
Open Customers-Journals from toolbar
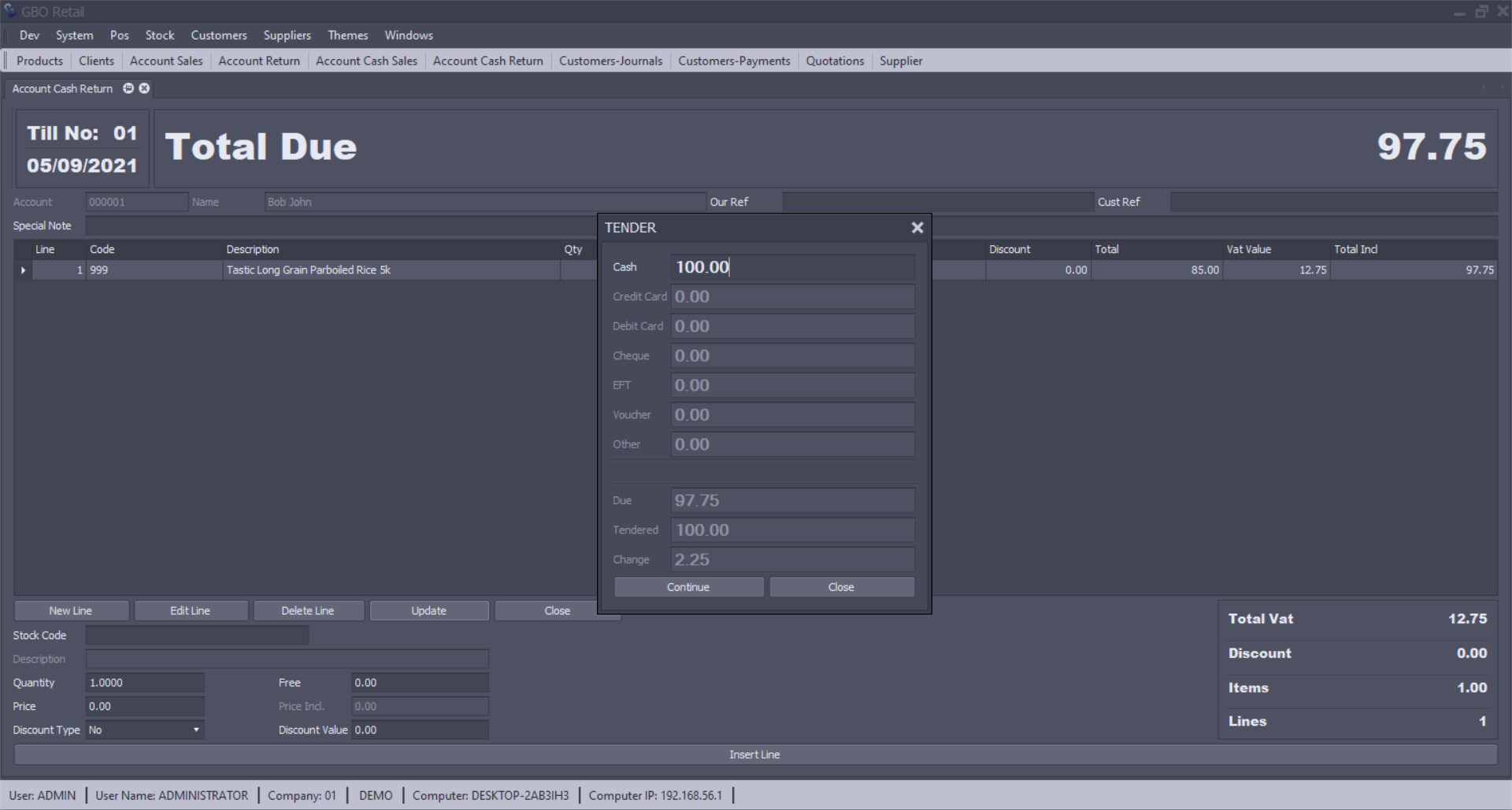(x=610, y=61)
